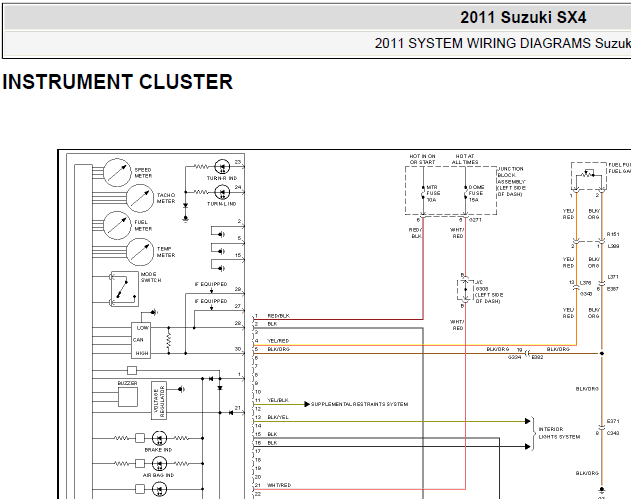This screenshot has width=631, height=499.
Task: Click the fuel meter gauge symbol
Action: pyautogui.click(x=117, y=225)
